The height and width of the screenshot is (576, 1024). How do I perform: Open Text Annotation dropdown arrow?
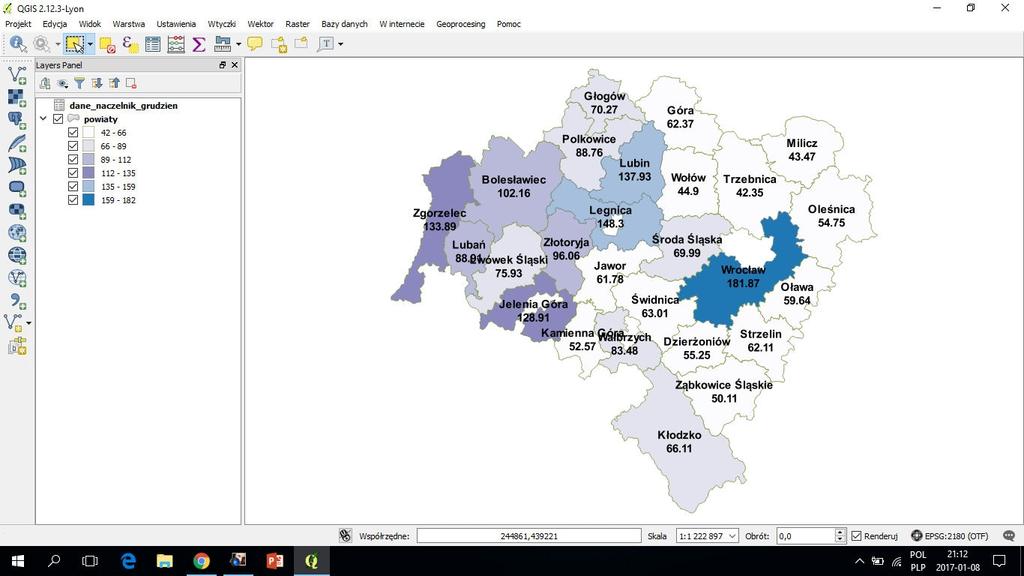[x=340, y=44]
